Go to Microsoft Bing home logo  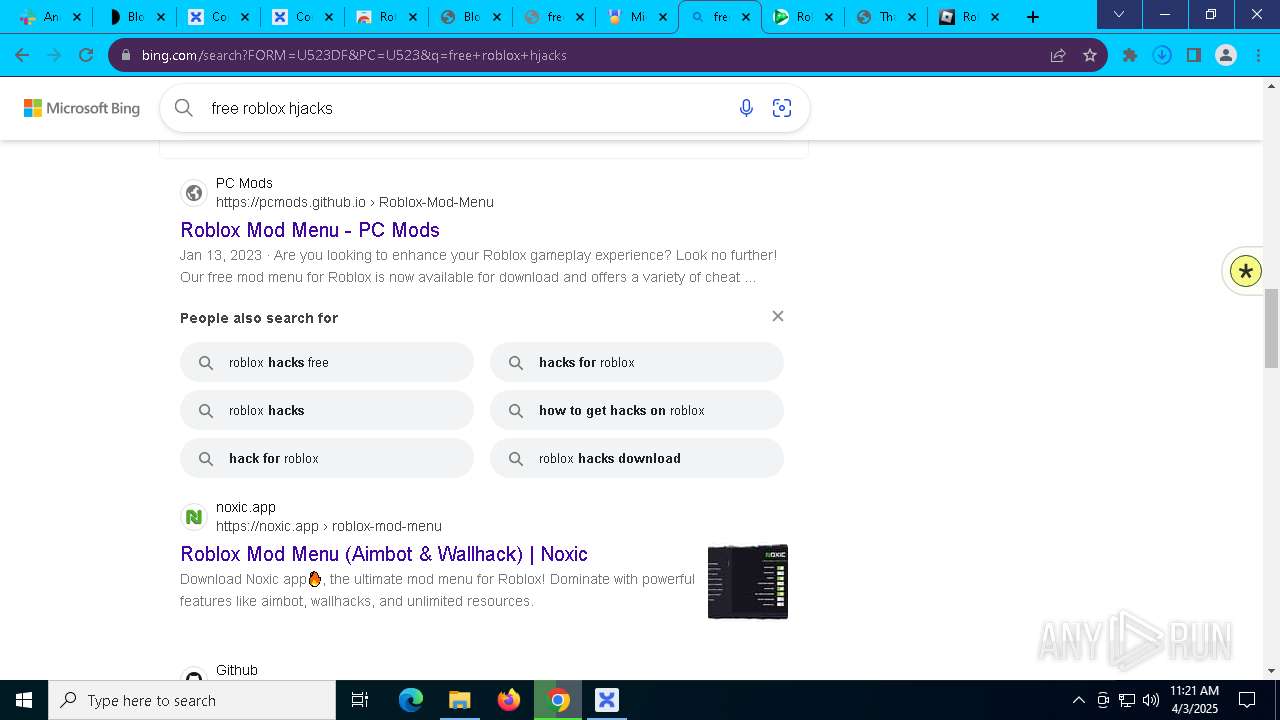[82, 108]
